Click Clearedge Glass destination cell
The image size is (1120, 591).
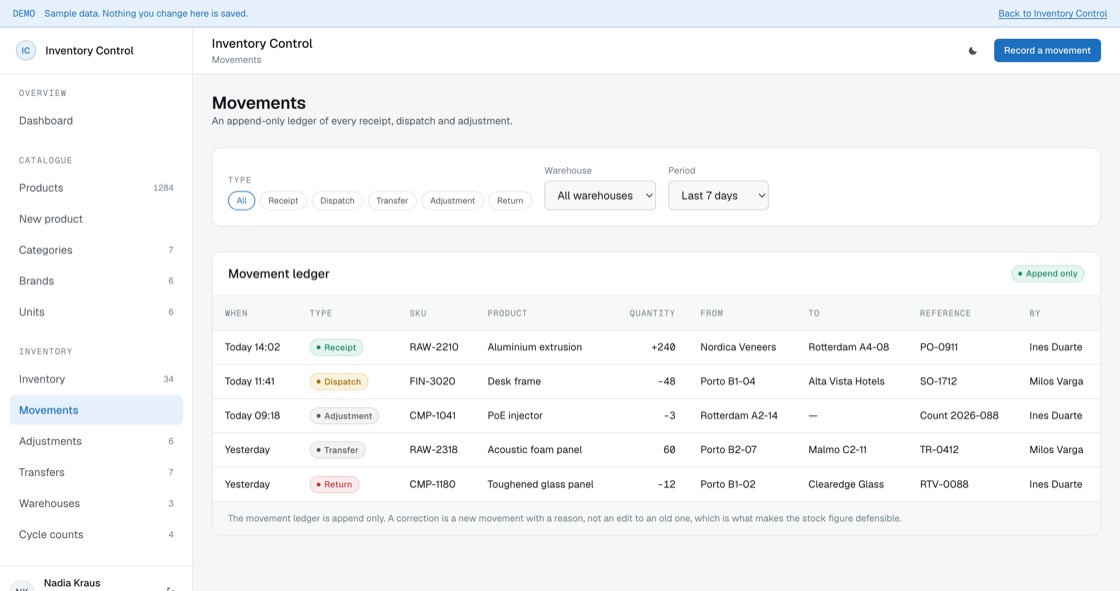(846, 485)
